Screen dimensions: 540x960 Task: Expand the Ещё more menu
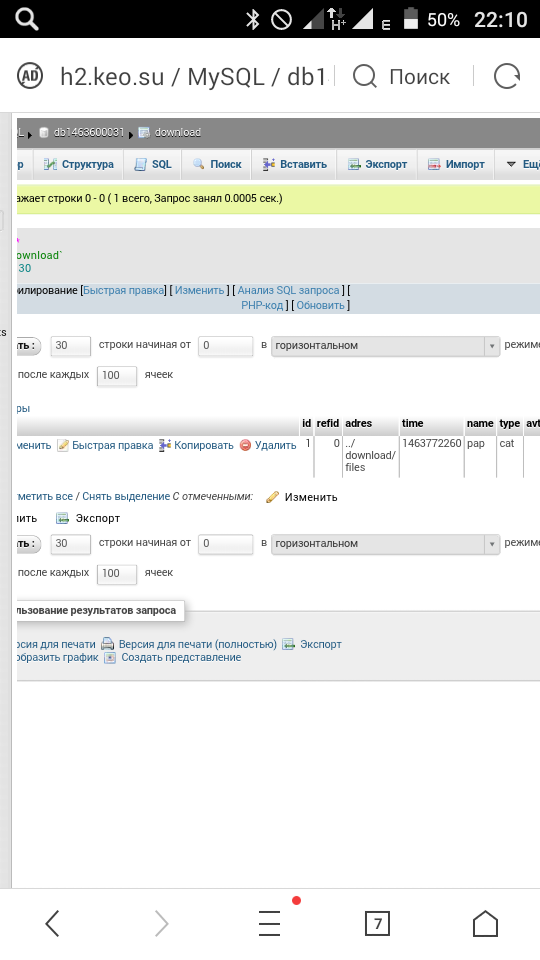point(520,164)
